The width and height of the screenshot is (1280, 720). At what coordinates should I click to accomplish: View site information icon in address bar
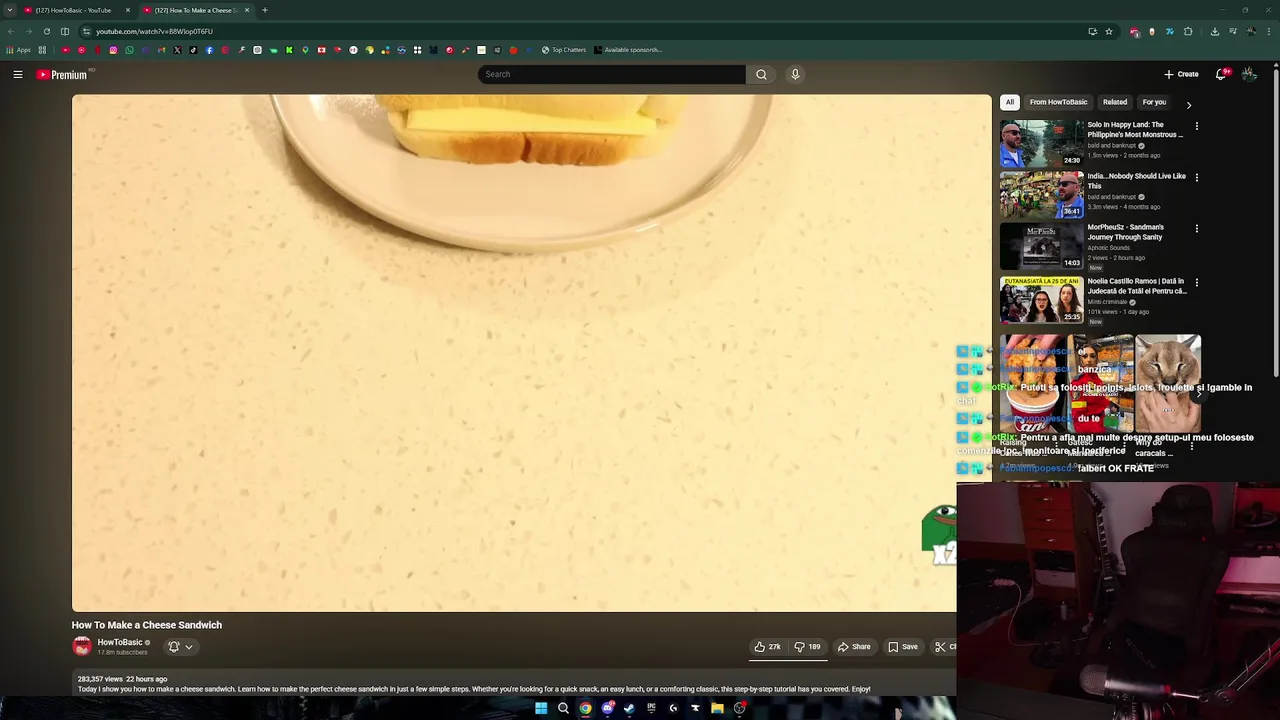87,31
